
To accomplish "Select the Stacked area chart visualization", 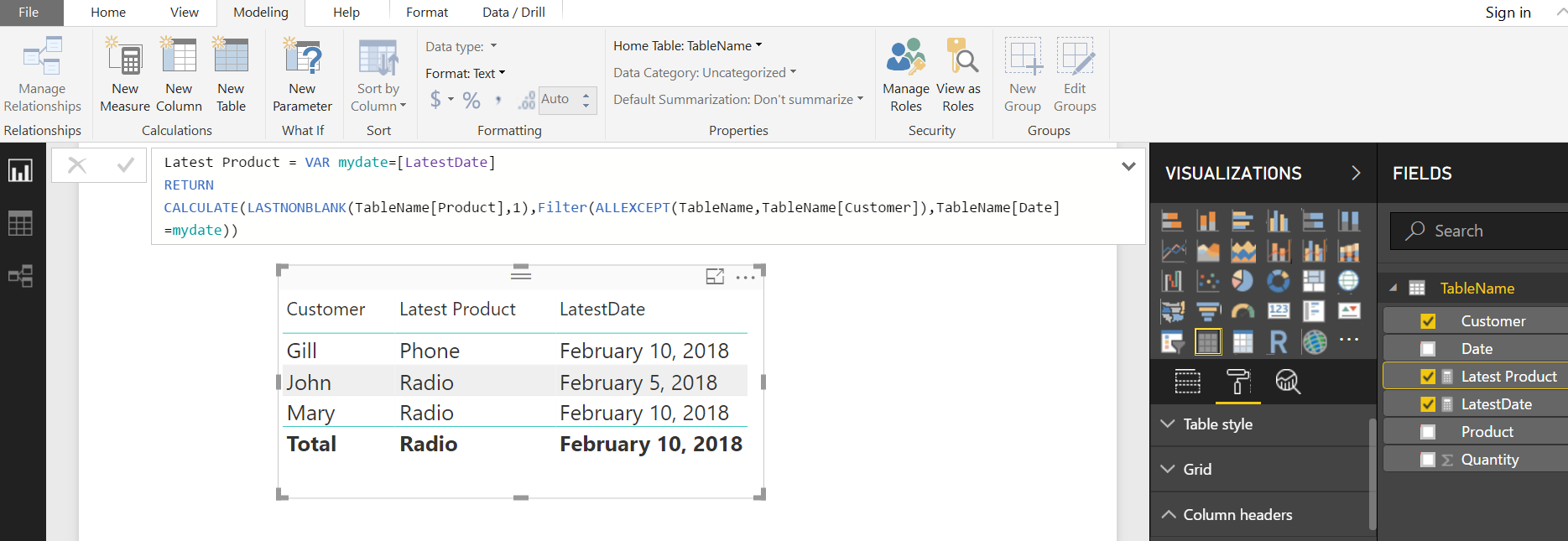I will click(x=1242, y=251).
